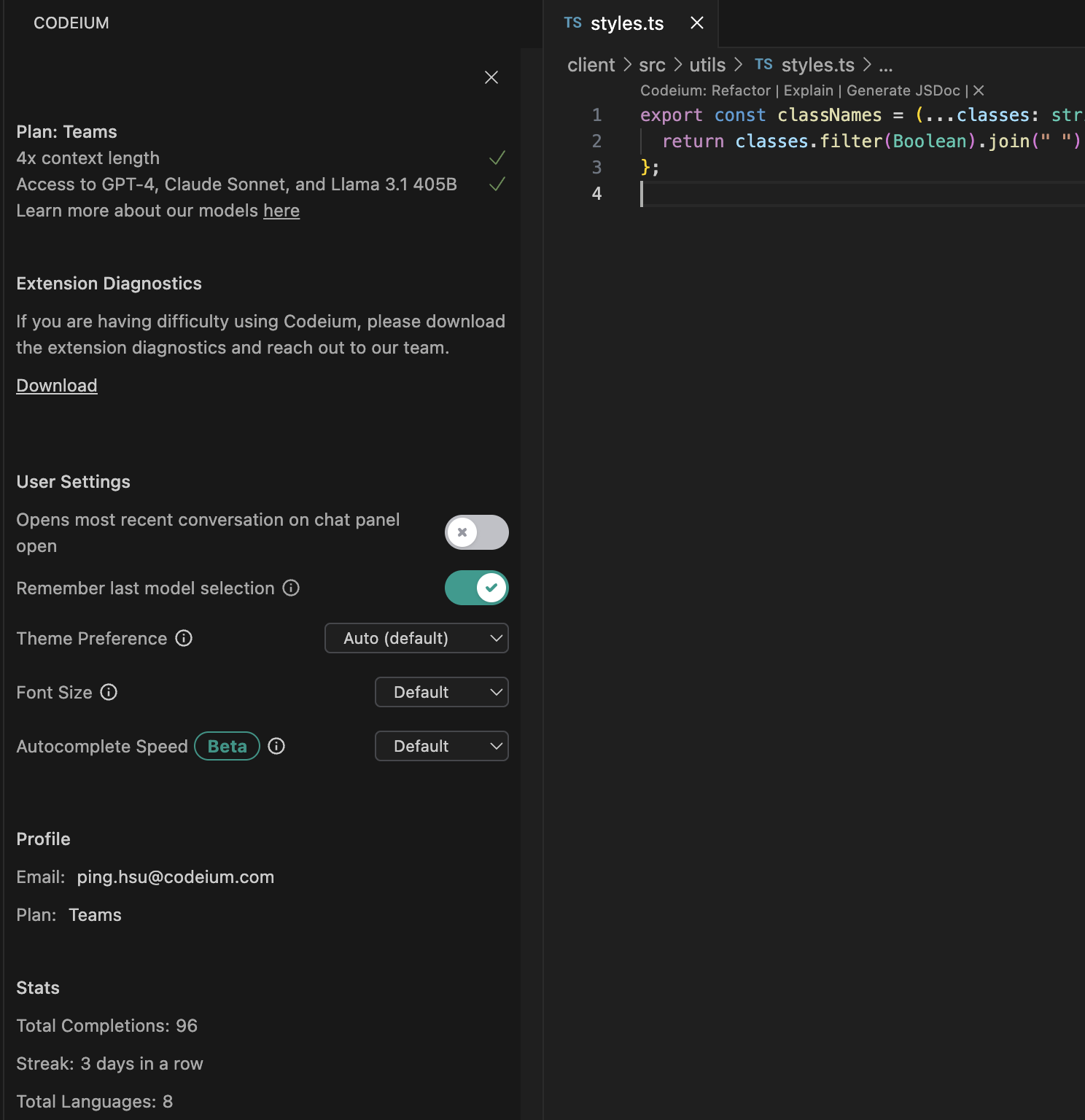Click the Profile heading
Viewport: 1085px width, 1120px height.
tap(43, 839)
